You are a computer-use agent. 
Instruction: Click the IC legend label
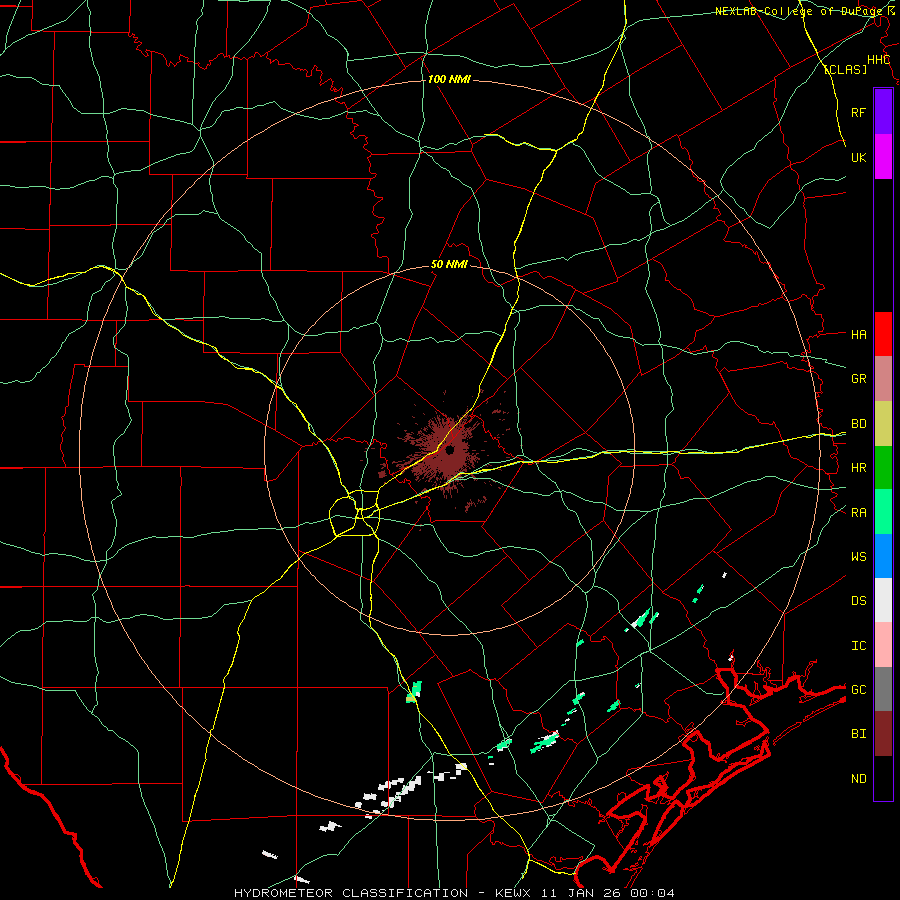(x=859, y=646)
